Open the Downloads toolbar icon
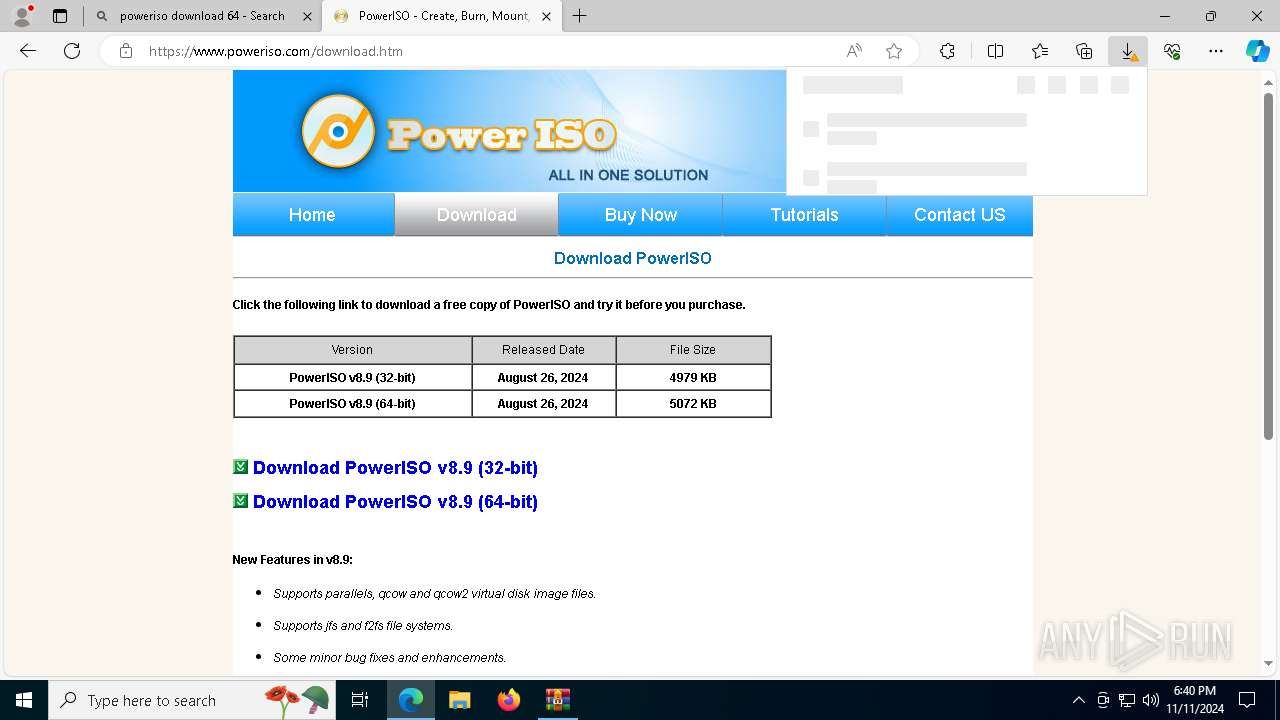Image resolution: width=1280 pixels, height=720 pixels. pos(1128,51)
